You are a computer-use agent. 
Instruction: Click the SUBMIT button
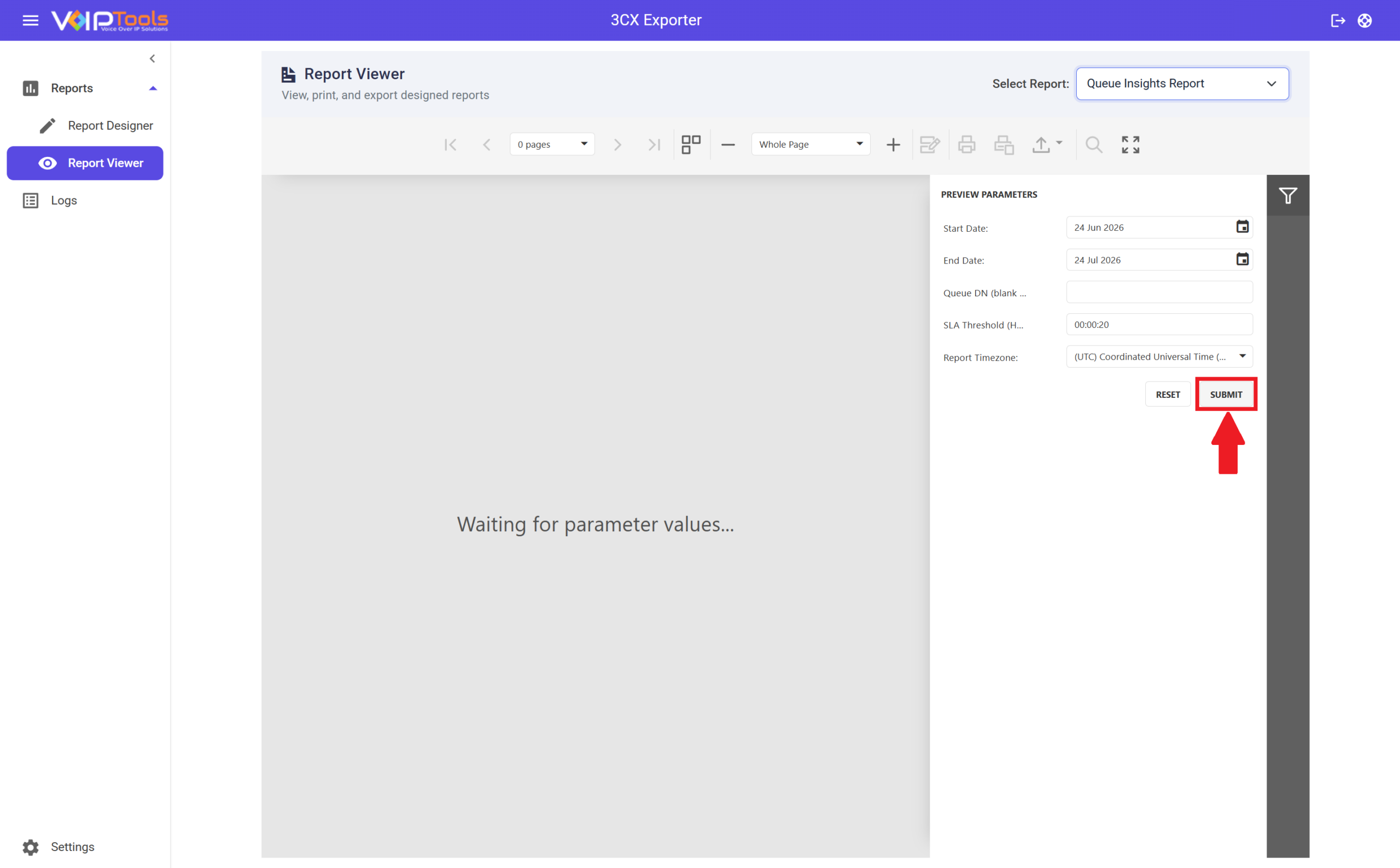[1226, 395]
